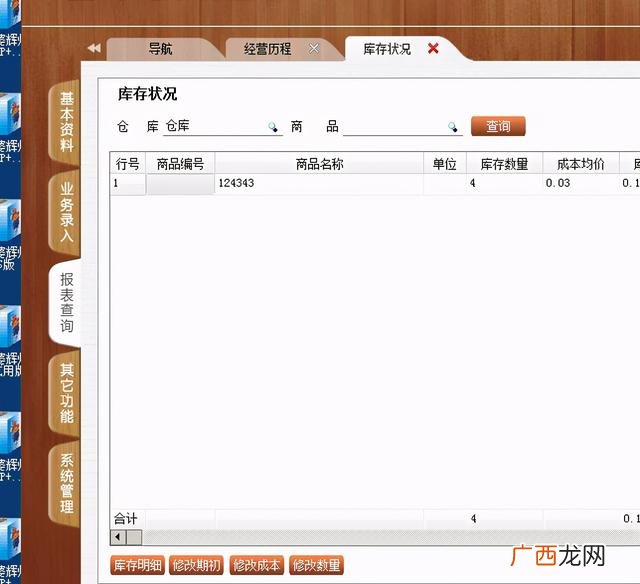Click the 修改成本 button
640x584 pixels.
click(x=257, y=565)
